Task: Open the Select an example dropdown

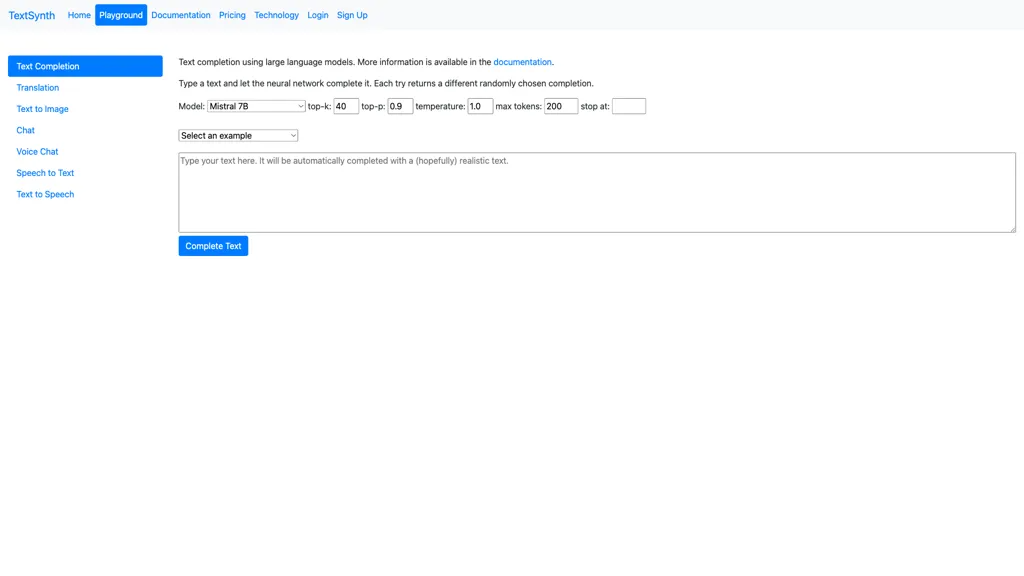Action: tap(238, 136)
